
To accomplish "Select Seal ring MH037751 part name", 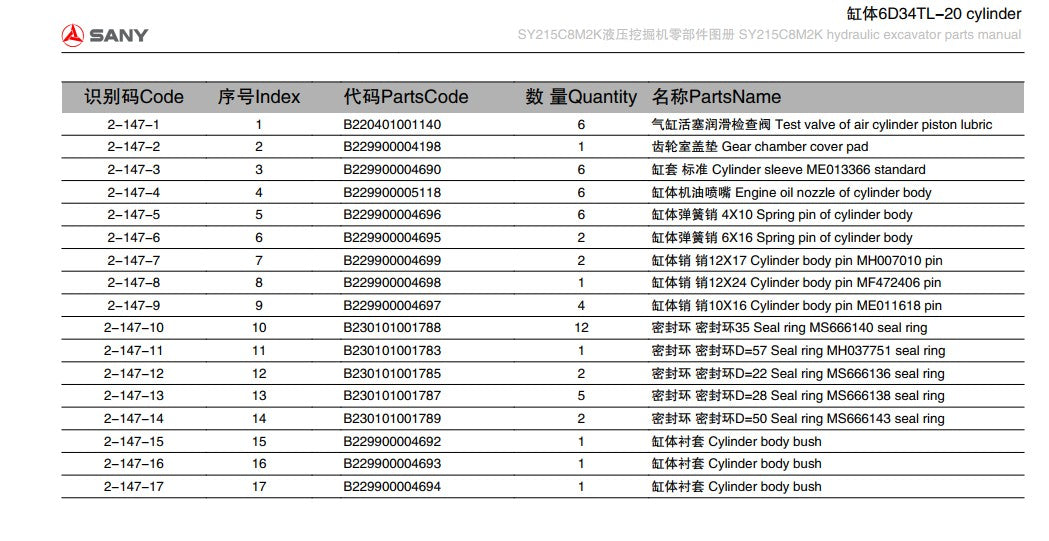I will [798, 350].
